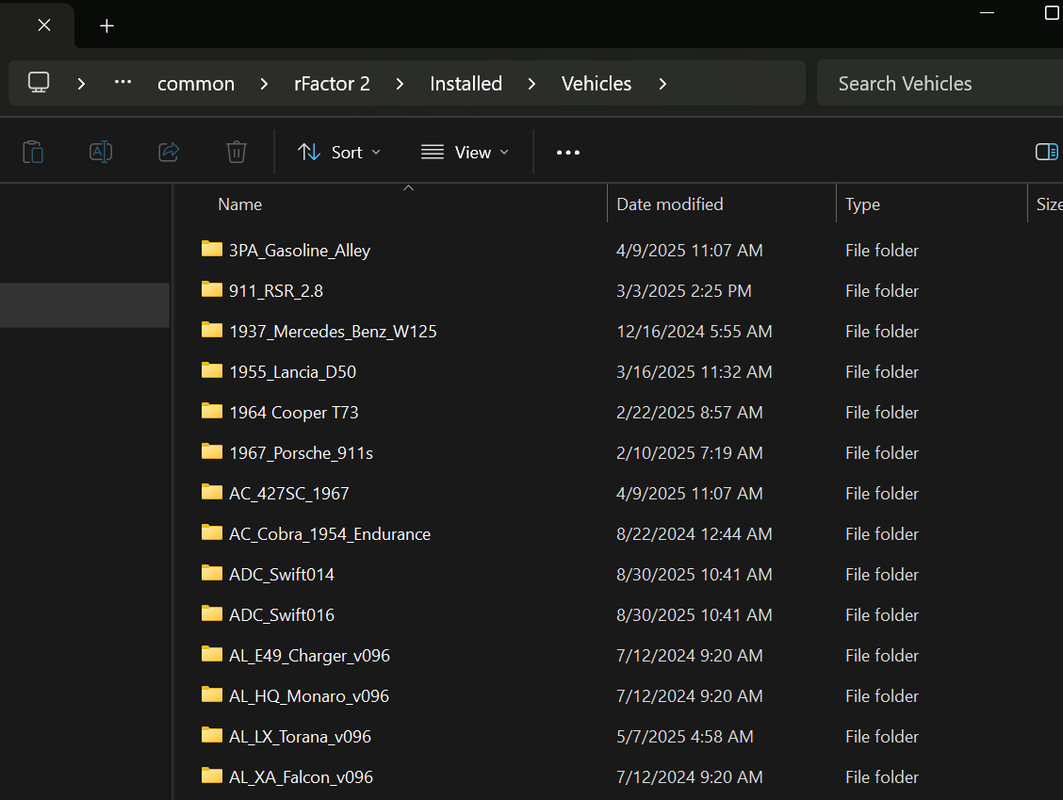The image size is (1063, 800).
Task: Click folder icon of 1967_Porsche_911s
Action: click(212, 452)
